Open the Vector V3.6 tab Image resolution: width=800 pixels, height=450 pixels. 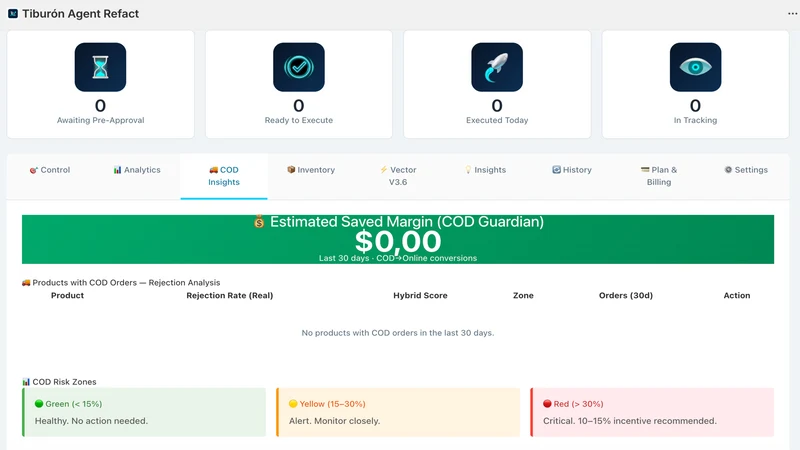[x=398, y=176]
